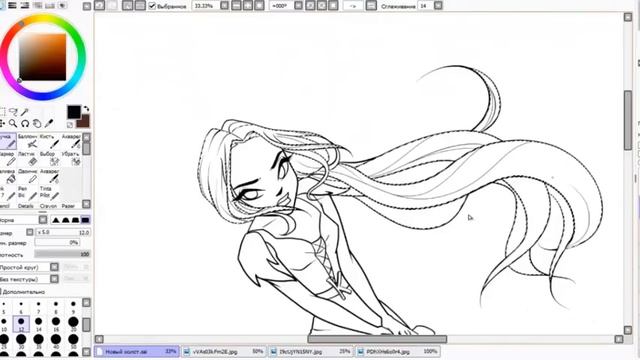This screenshot has width=640, height=360.
Task: Pick the Eyedropper color picker tool
Action: pos(49,123)
